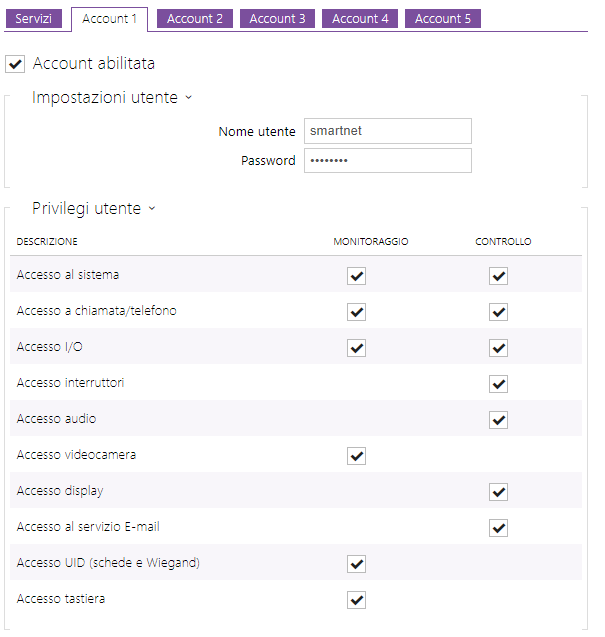Switch to the Account 2 tab

(x=195, y=19)
